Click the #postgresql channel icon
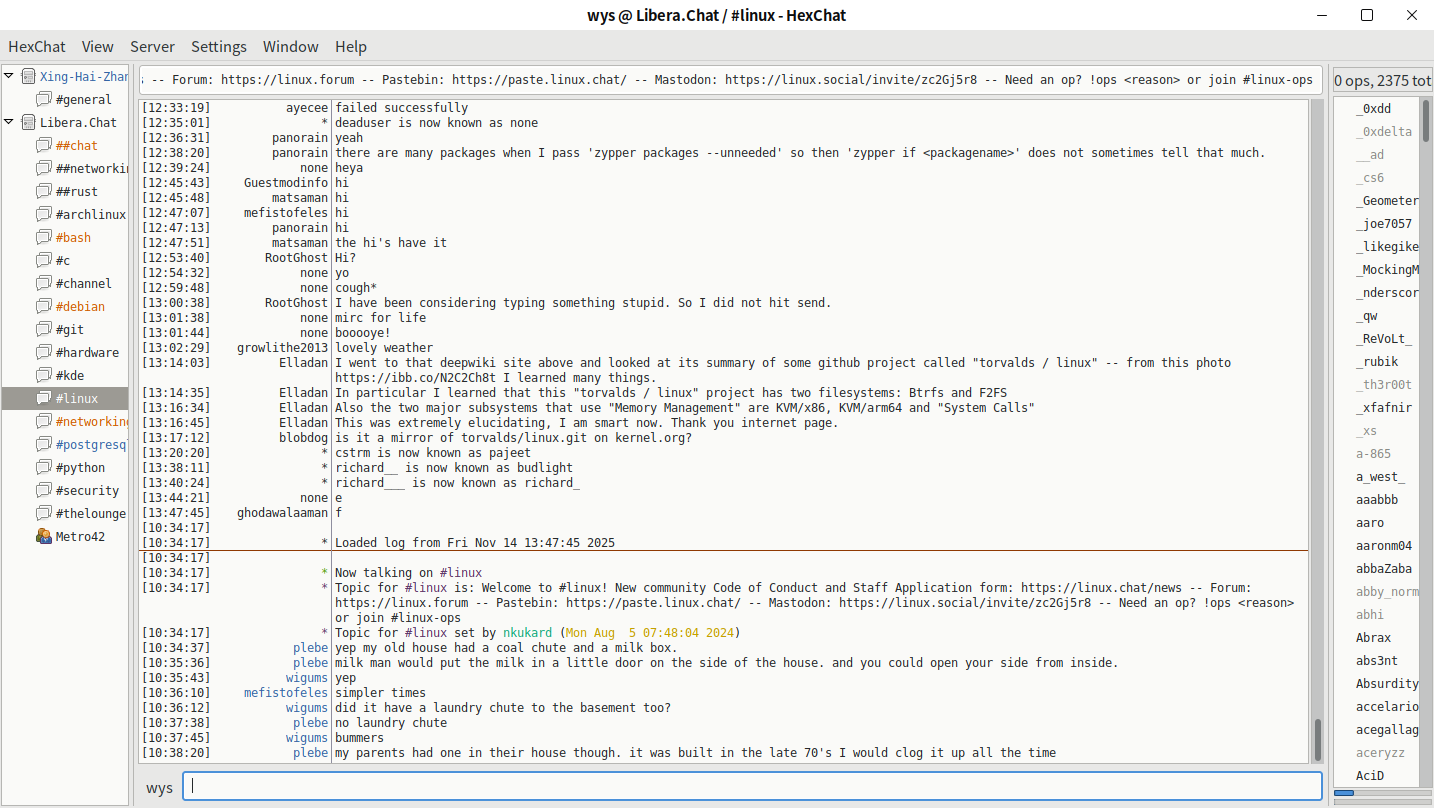The image size is (1434, 808). pos(43,445)
